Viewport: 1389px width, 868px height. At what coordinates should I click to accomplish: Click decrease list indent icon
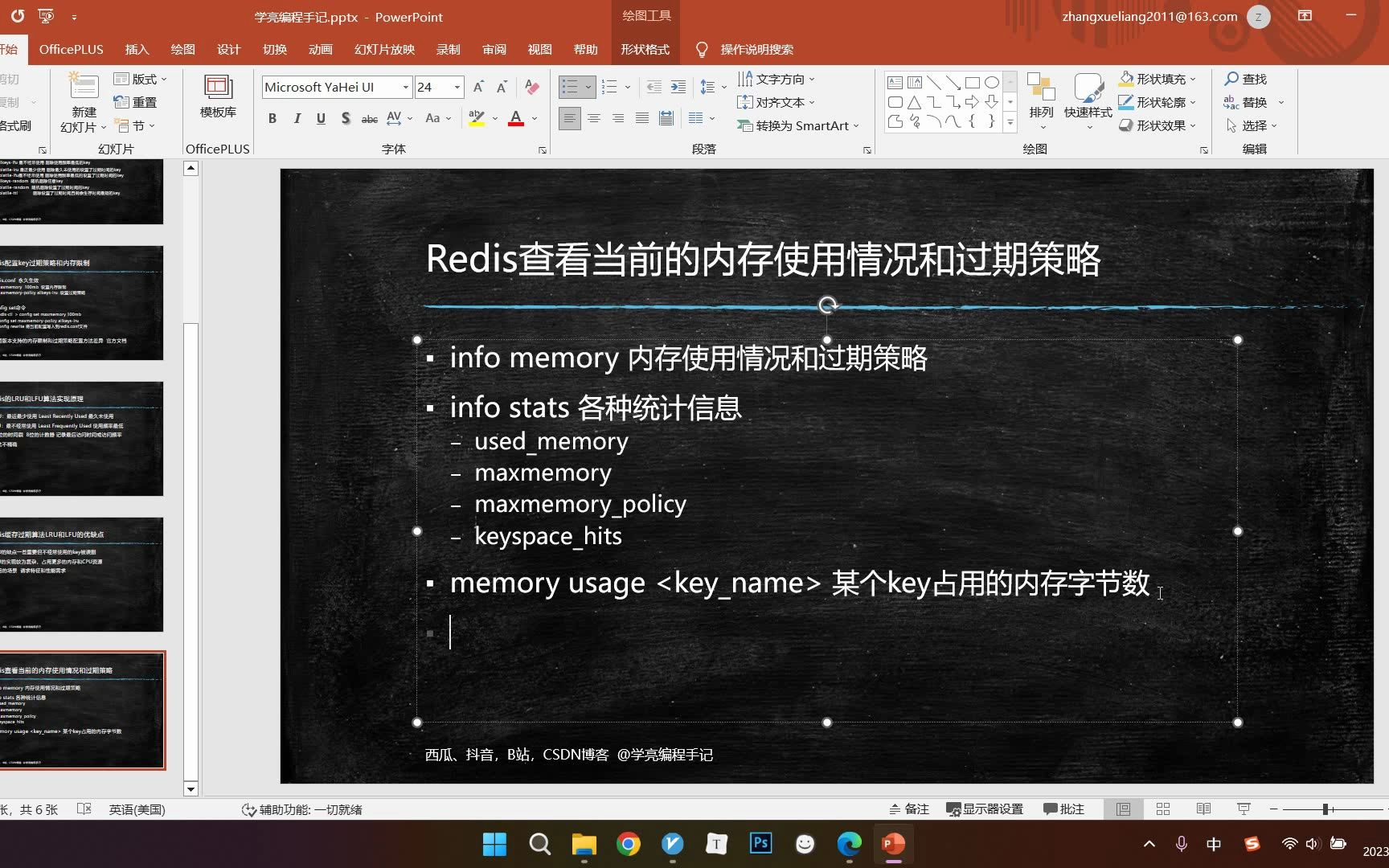click(x=654, y=87)
